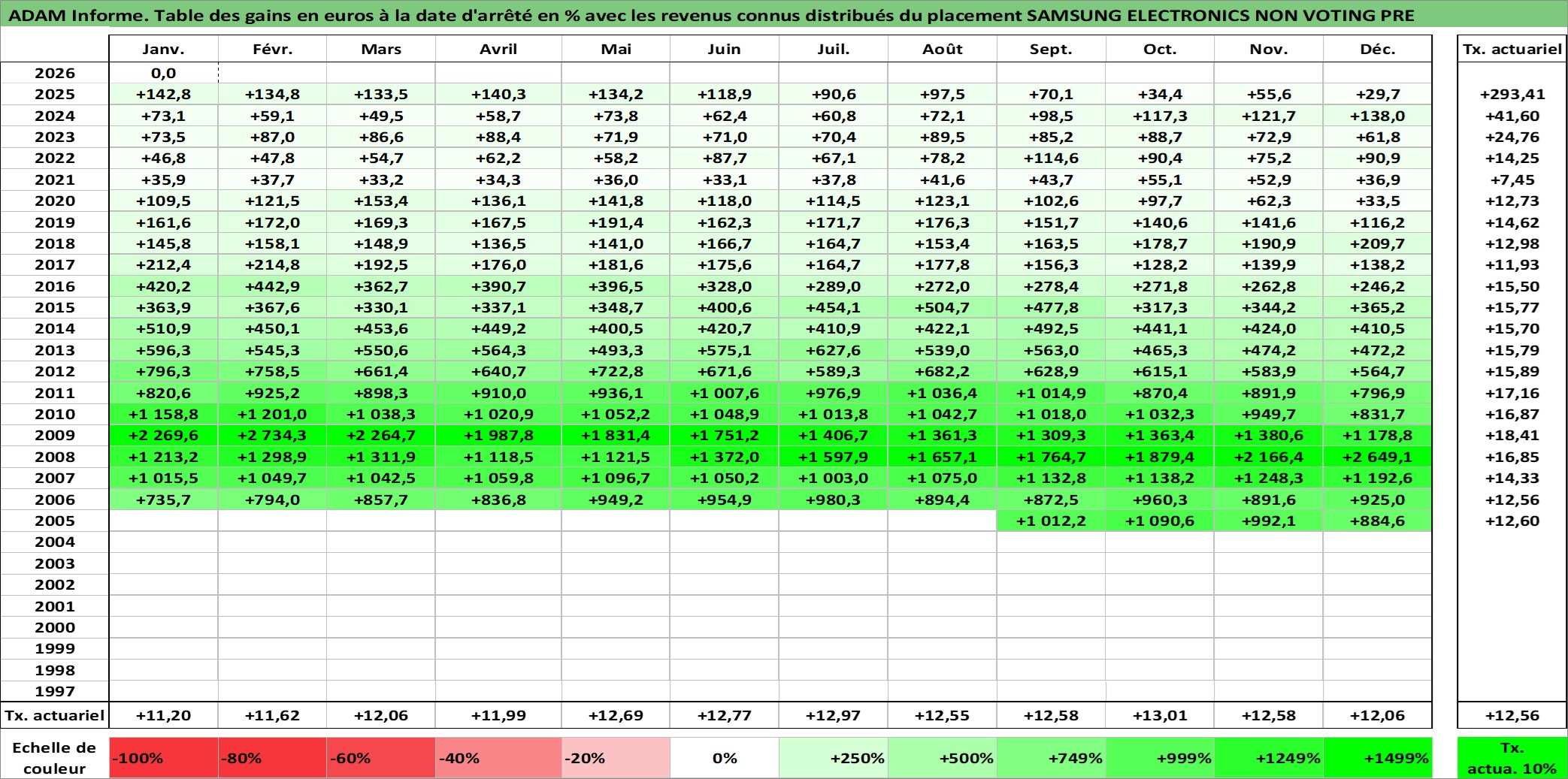Select the +627,6 cell
The width and height of the screenshot is (1568, 779).
point(833,350)
